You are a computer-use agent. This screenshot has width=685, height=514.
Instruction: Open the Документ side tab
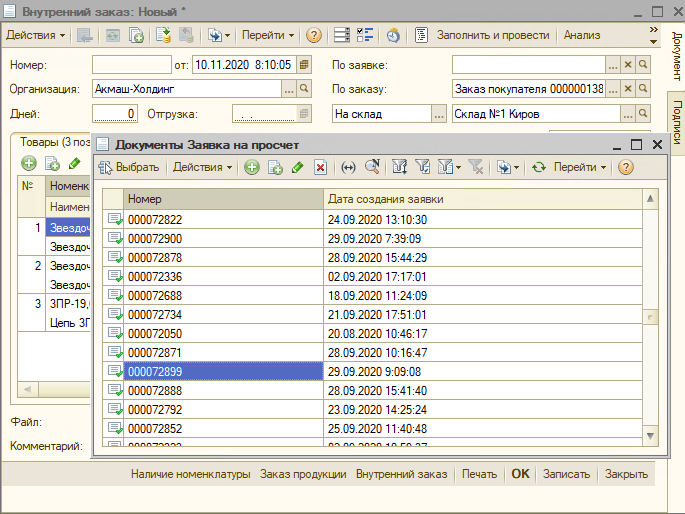[x=676, y=56]
